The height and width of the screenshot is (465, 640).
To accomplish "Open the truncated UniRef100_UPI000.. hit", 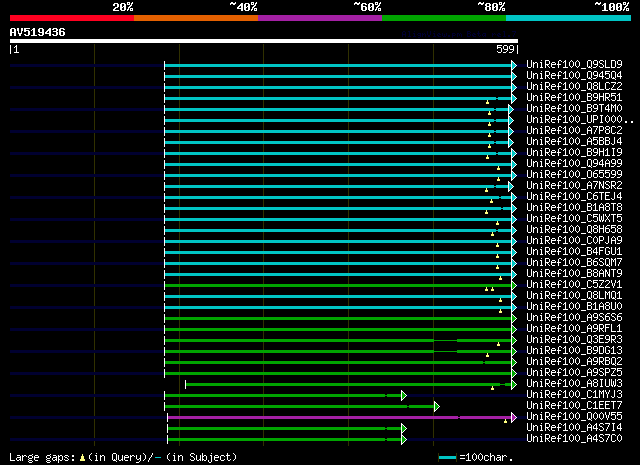I will coord(580,120).
